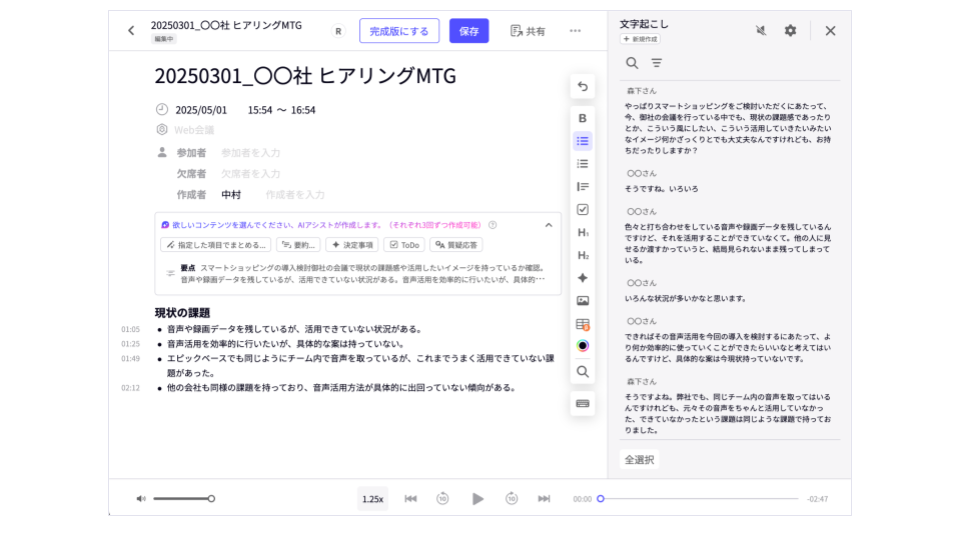Open the three-dots more options menu
Screen dimensions: 960x540
click(575, 31)
